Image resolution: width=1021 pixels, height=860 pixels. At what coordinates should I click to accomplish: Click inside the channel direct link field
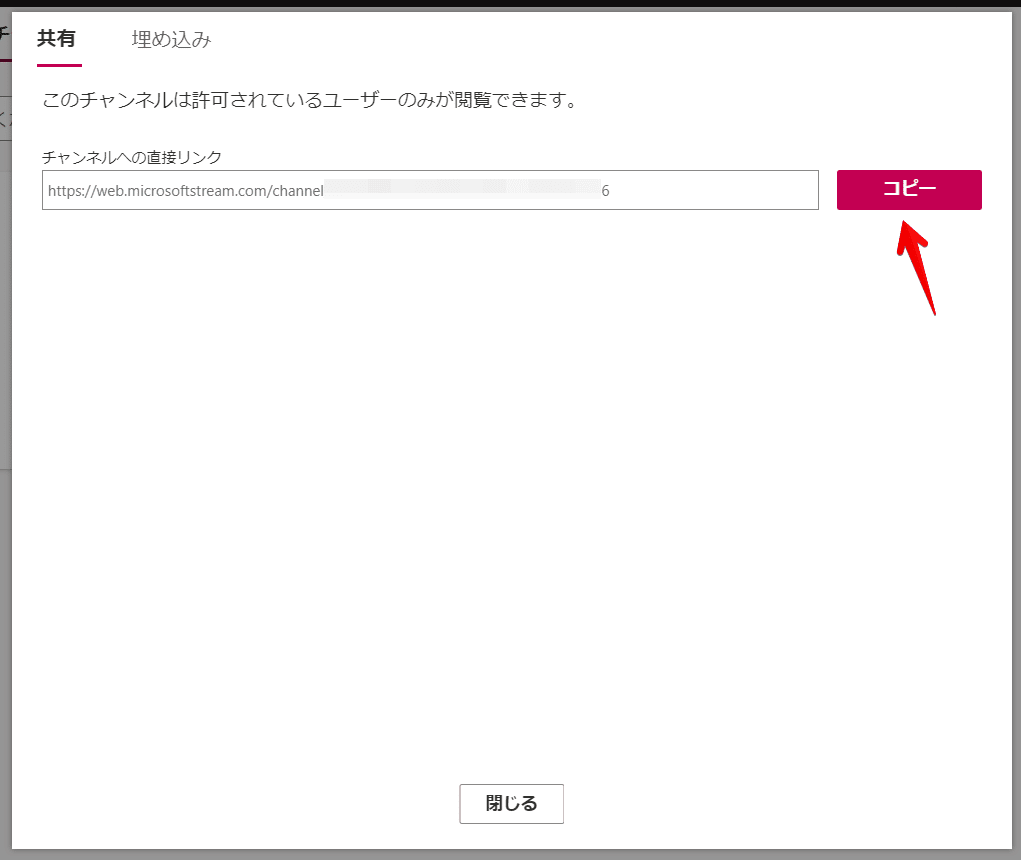[430, 190]
